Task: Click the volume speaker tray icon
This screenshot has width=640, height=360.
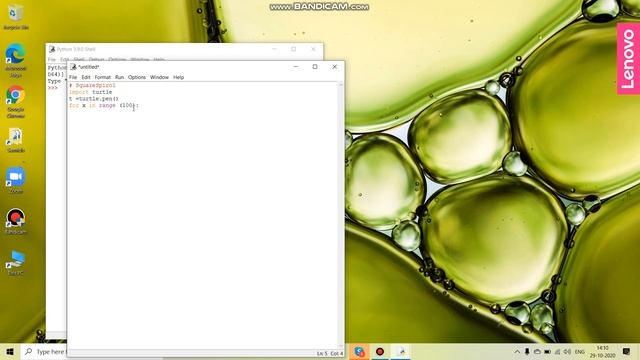Action: point(567,351)
